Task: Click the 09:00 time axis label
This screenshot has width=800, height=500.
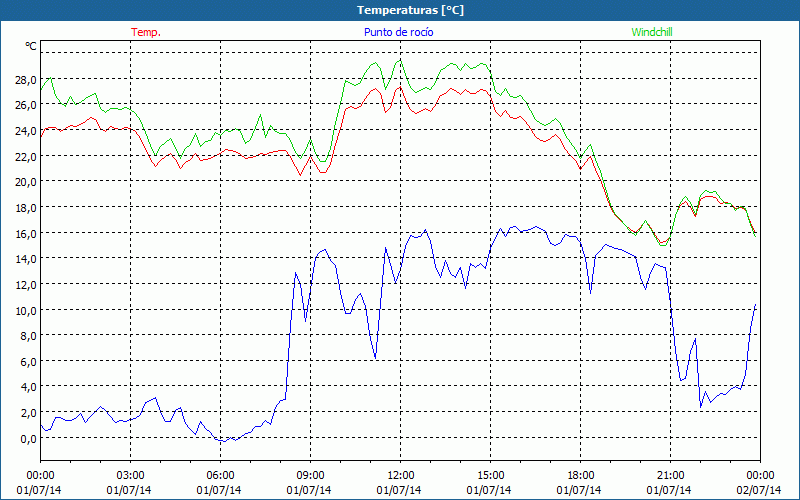Action: 310,476
